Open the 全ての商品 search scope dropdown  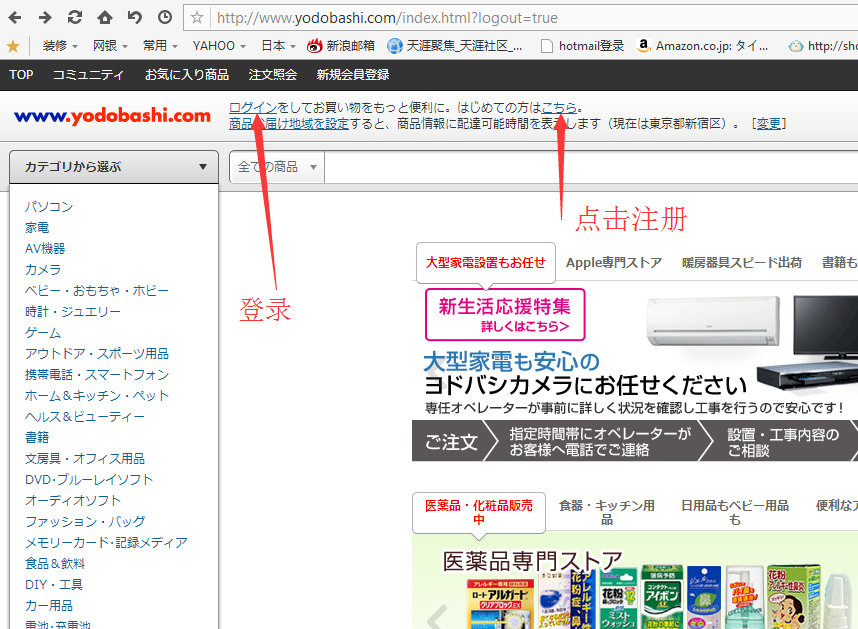point(277,167)
